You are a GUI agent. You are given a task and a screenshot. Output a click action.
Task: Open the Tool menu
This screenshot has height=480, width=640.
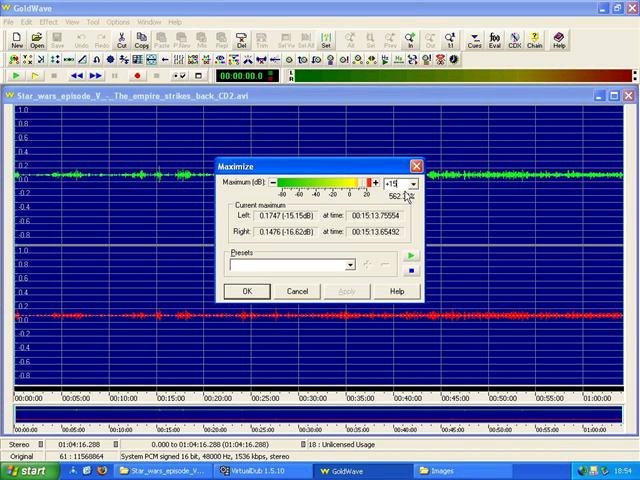93,22
